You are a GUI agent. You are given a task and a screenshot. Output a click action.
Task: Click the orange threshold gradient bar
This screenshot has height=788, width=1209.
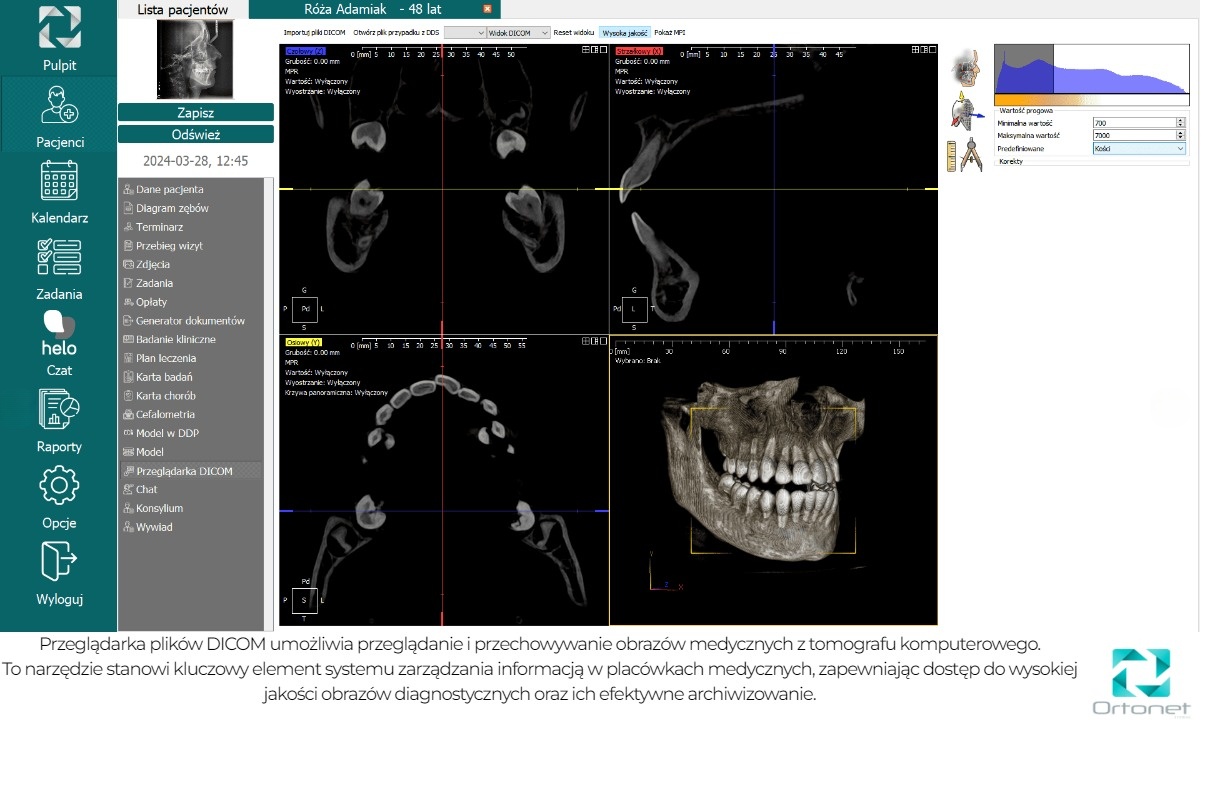coord(1091,100)
